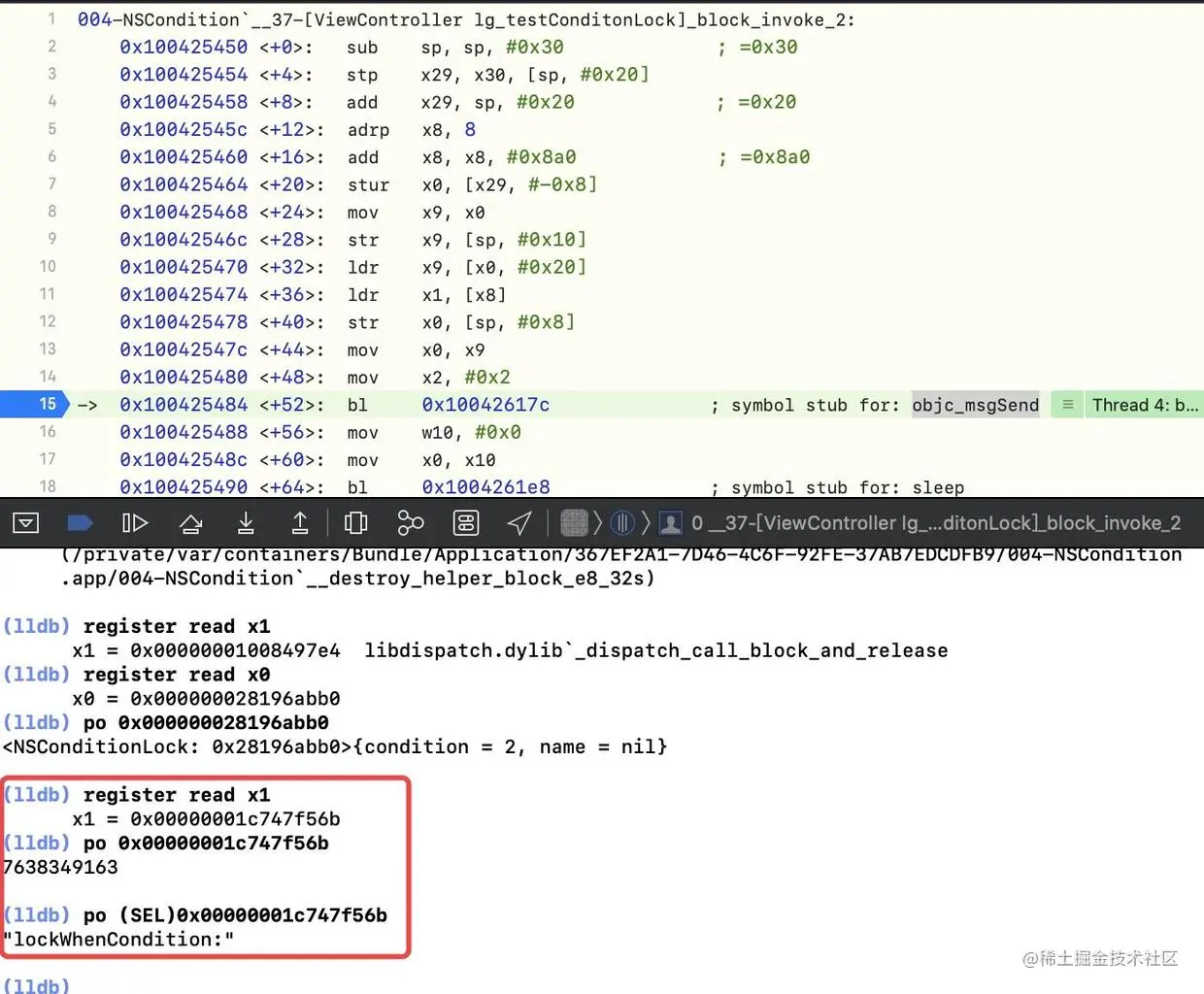Image resolution: width=1204 pixels, height=994 pixels.
Task: Click the first 'register read x1' console command
Action: (177, 626)
